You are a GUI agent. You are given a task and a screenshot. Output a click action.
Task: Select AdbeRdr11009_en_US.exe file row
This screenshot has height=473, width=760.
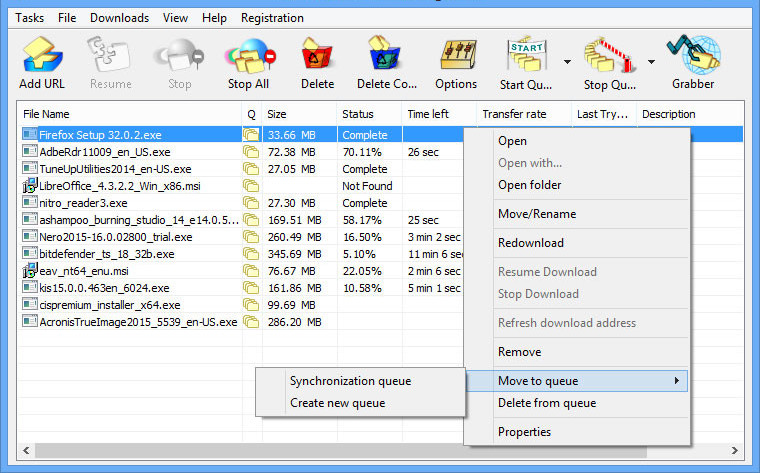(x=105, y=152)
